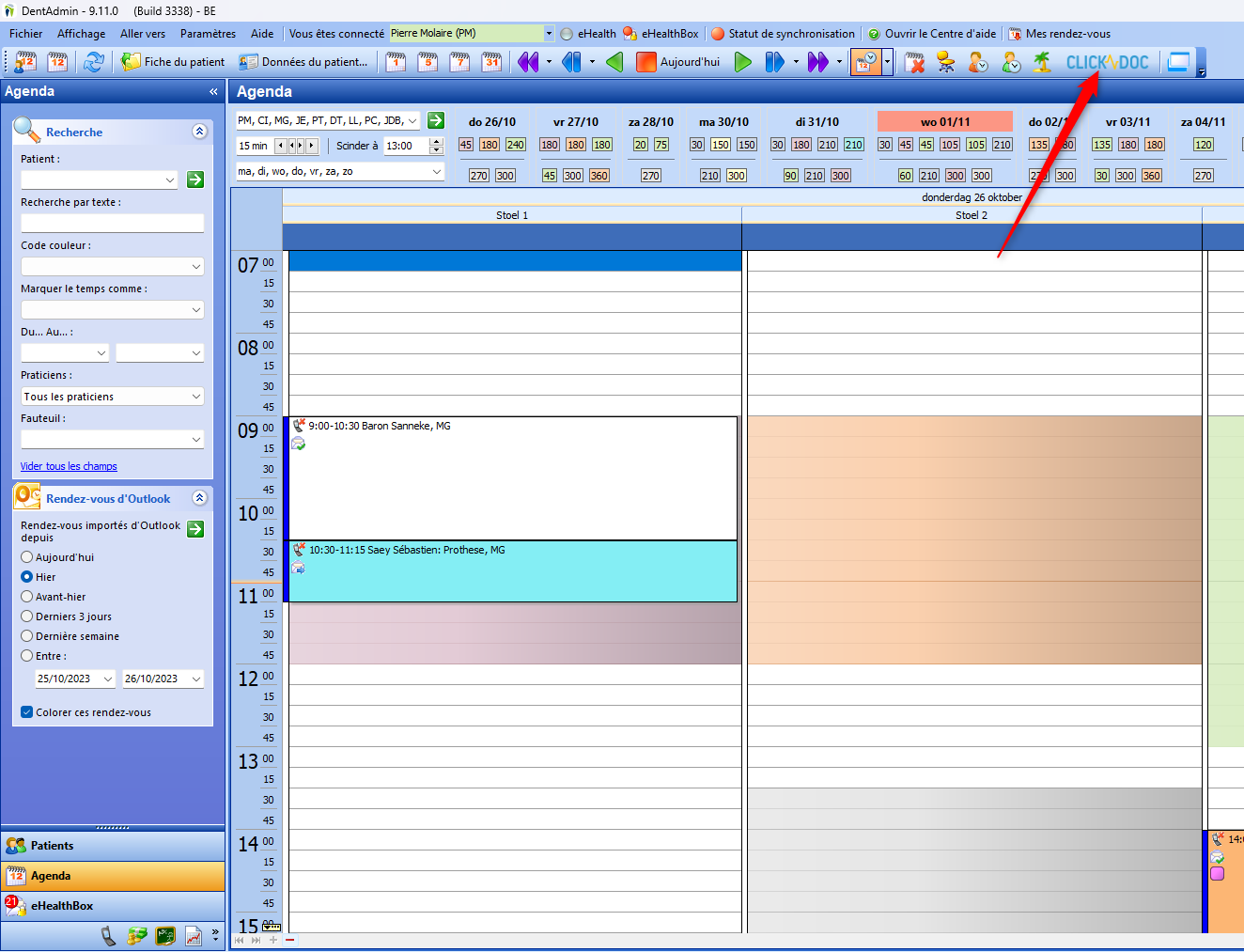Switch to the eHealthBox sidebar tab
This screenshot has height=952, width=1244.
64,906
